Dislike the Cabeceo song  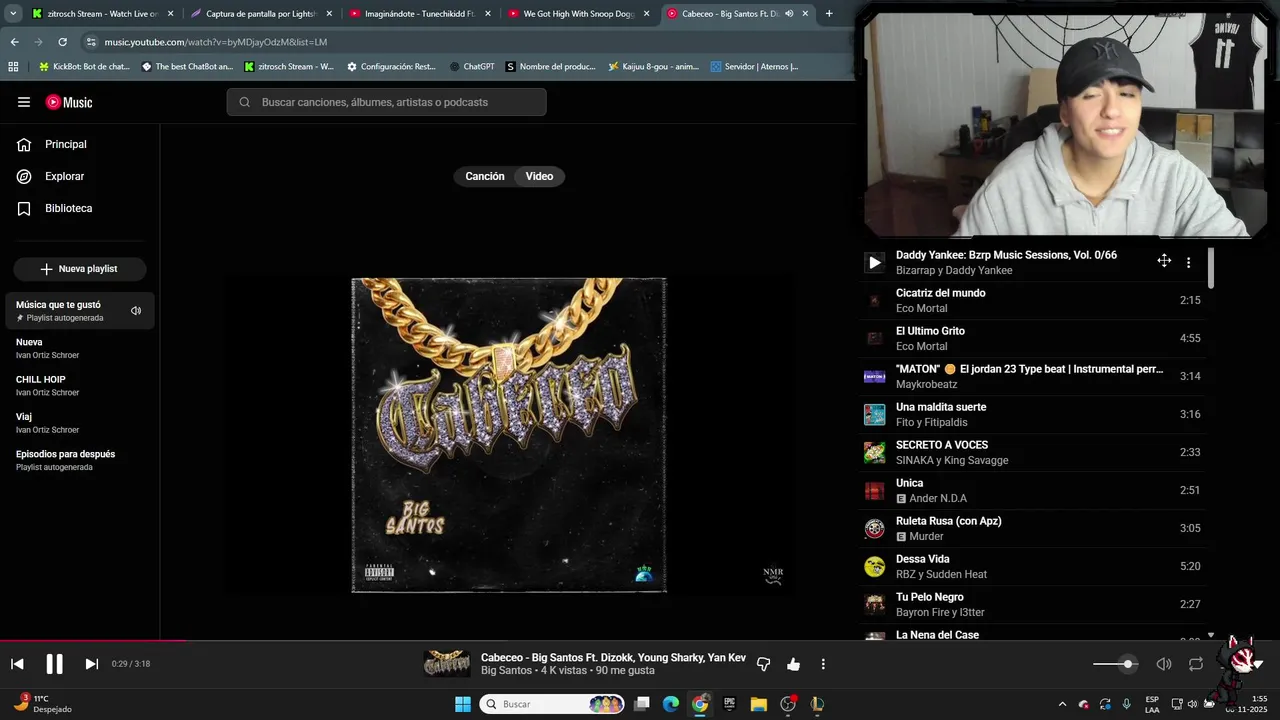[x=763, y=664]
